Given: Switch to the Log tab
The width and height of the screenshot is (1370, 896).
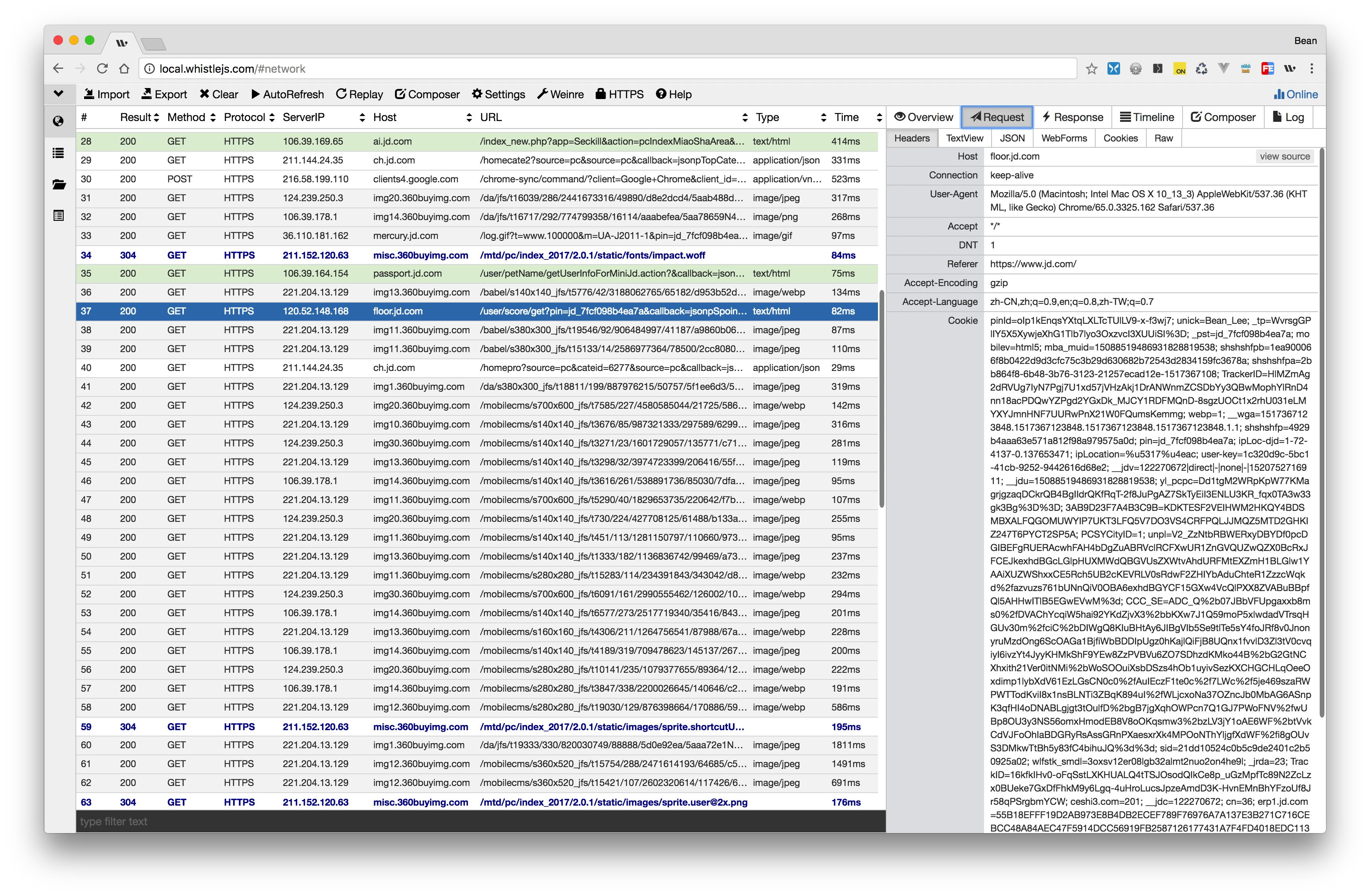Looking at the screenshot, I should (x=1288, y=118).
